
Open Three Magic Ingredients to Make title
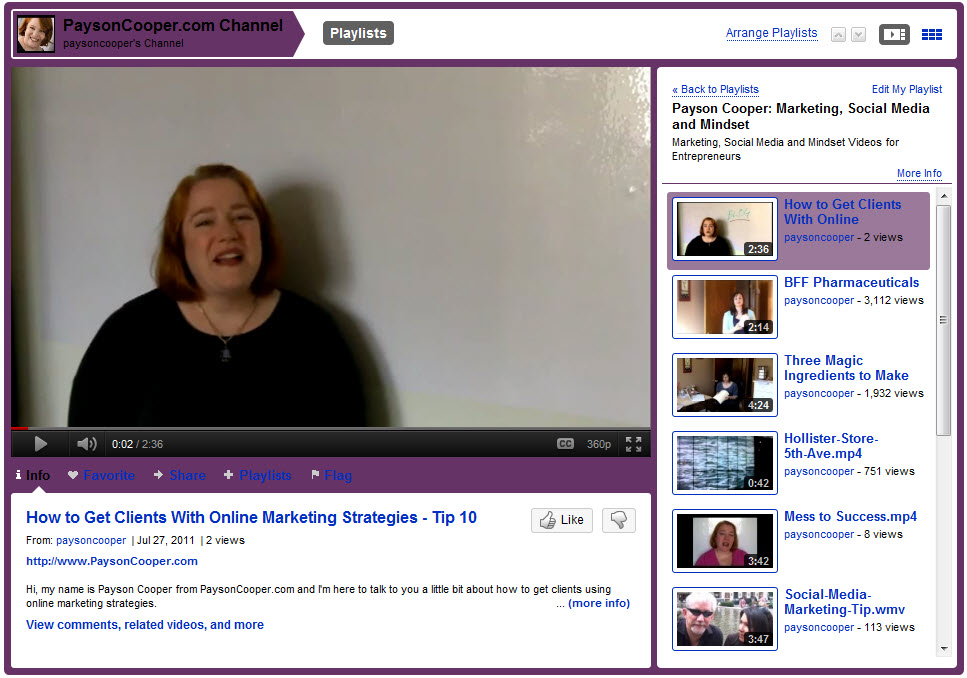(x=846, y=368)
